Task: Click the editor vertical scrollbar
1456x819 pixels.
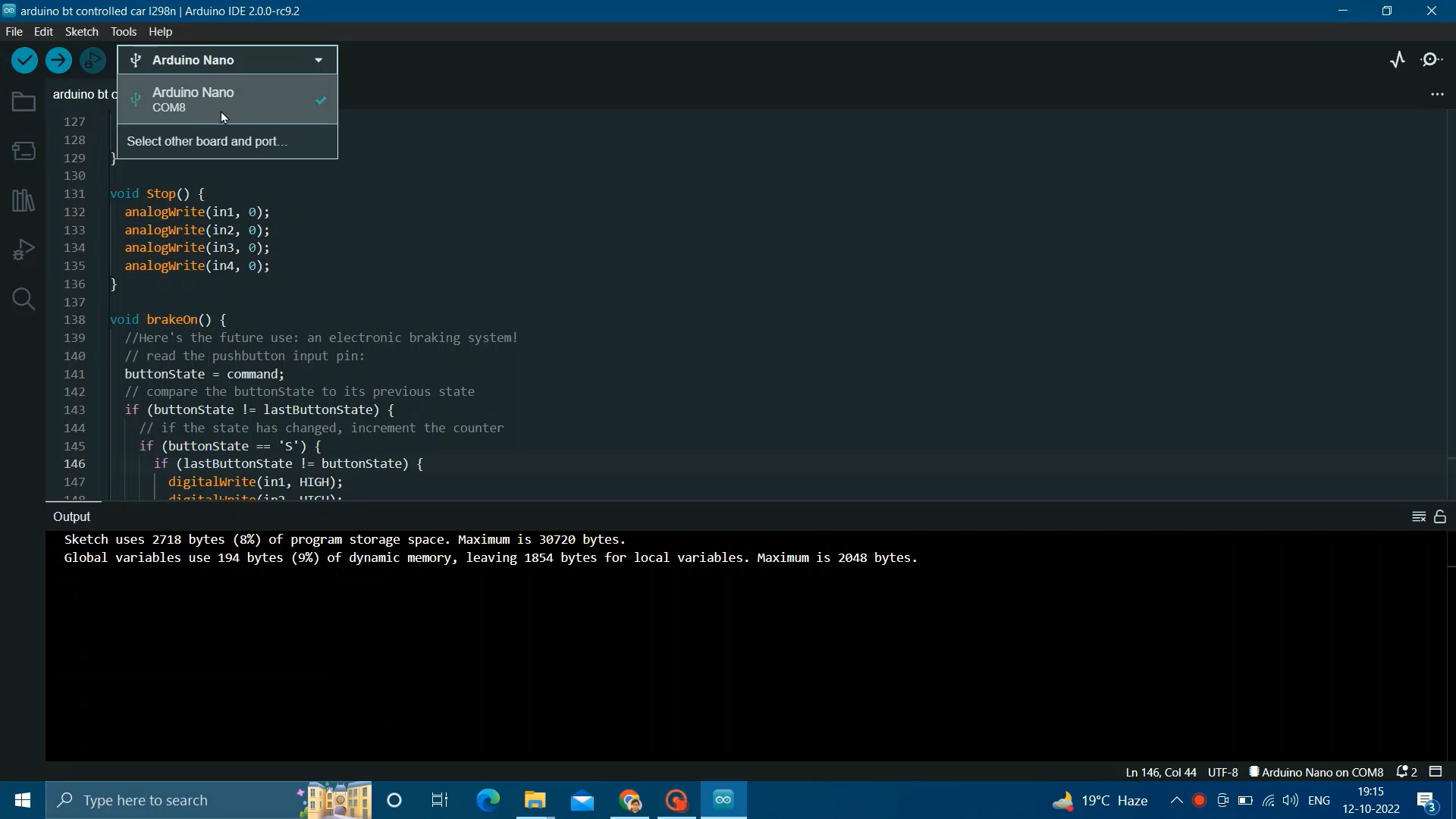Action: pos(1451,303)
